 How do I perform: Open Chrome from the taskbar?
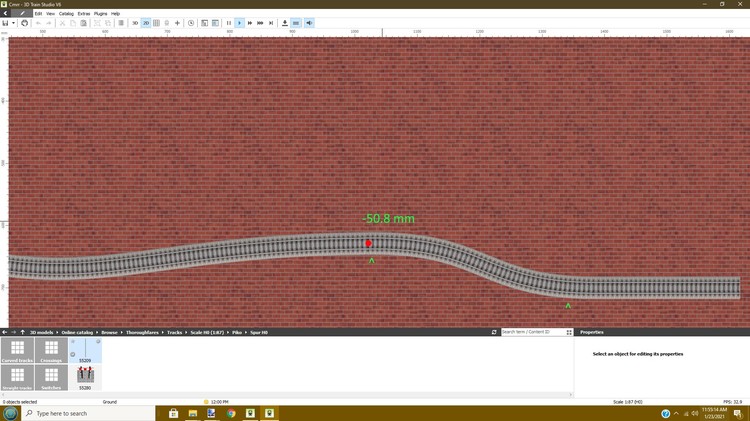pos(231,413)
